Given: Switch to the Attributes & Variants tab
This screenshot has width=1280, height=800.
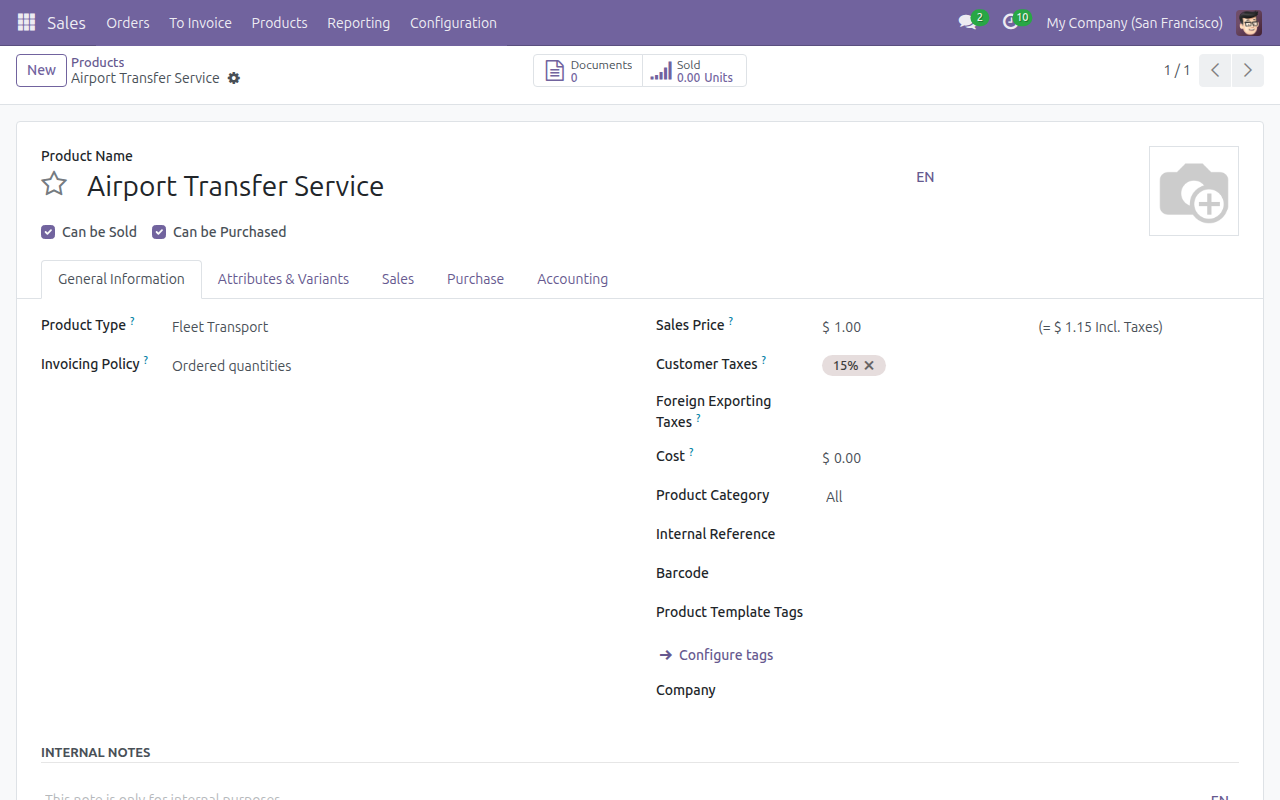Looking at the screenshot, I should tap(283, 279).
